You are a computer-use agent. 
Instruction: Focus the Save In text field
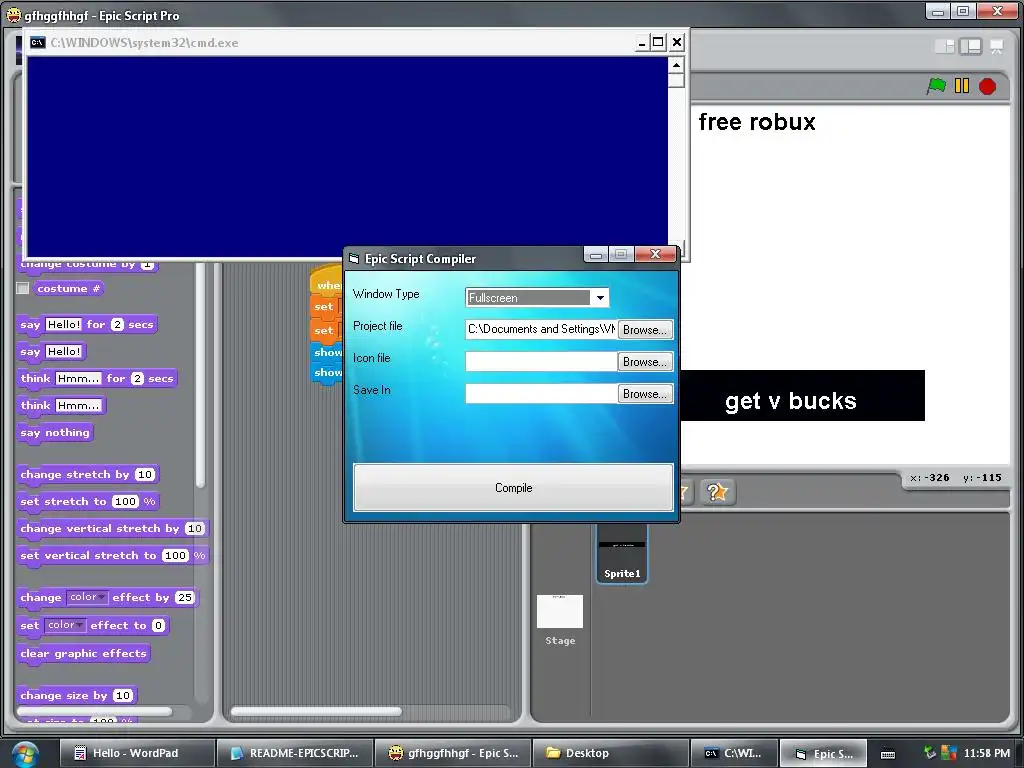tap(541, 393)
